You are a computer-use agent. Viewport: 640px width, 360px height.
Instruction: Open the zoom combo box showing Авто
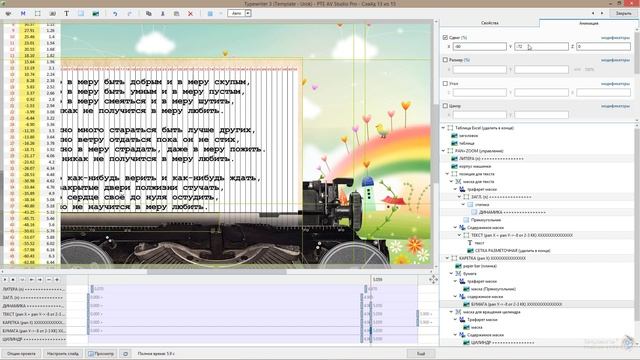pos(239,13)
